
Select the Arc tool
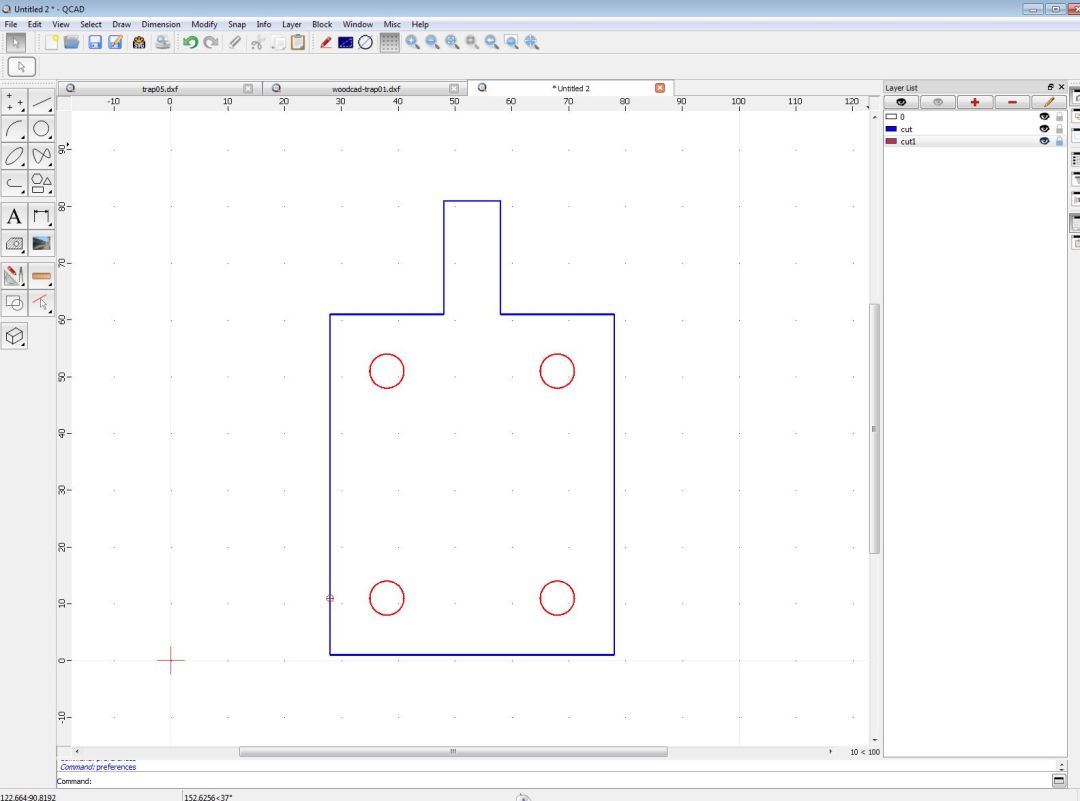click(x=14, y=129)
